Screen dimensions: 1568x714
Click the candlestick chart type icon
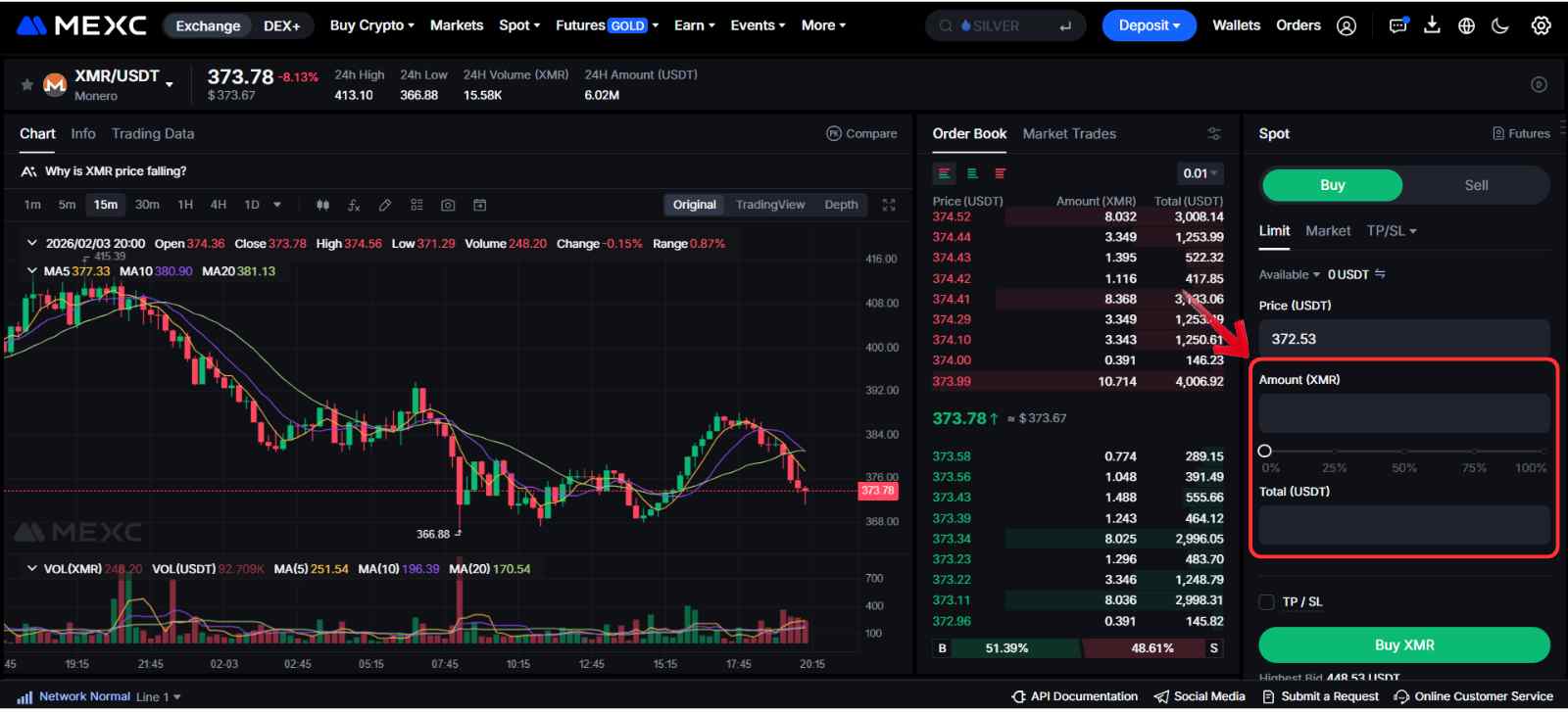tap(322, 205)
